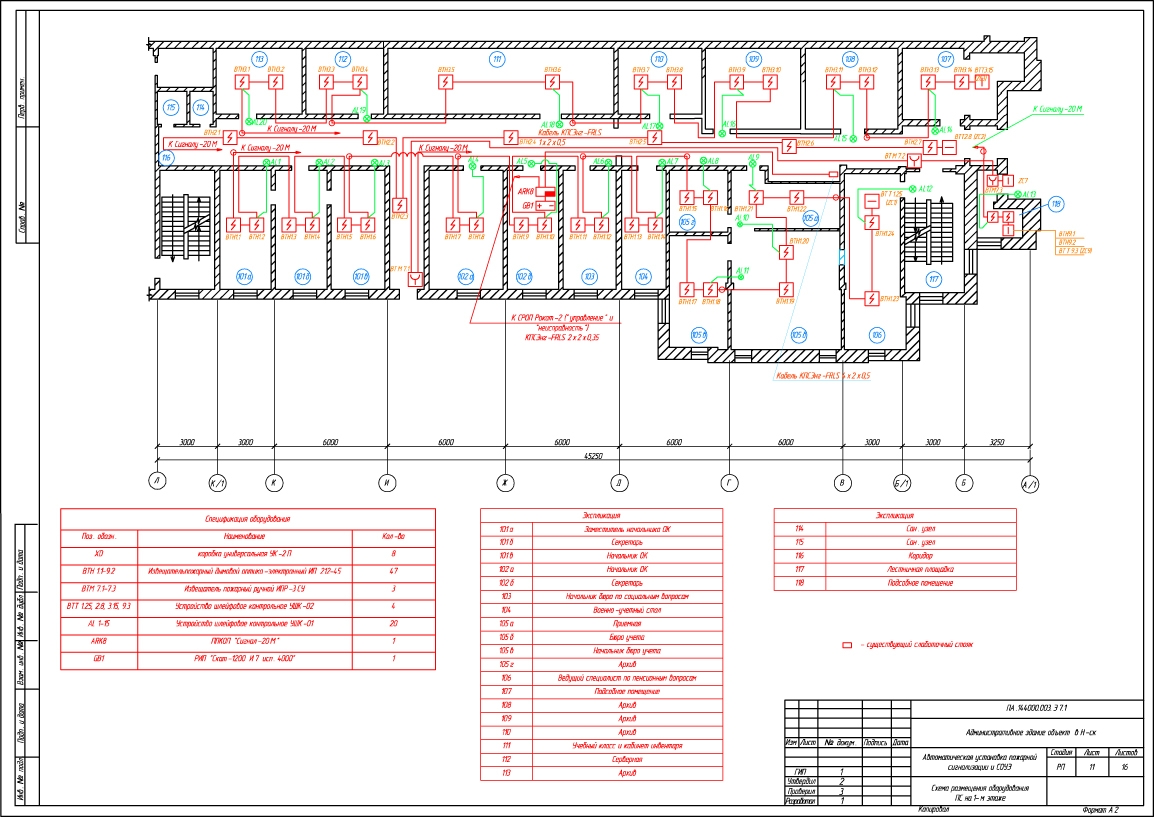The image size is (1154, 817).
Task: Click 'Коридор' row in right explication table
Action: click(x=895, y=556)
